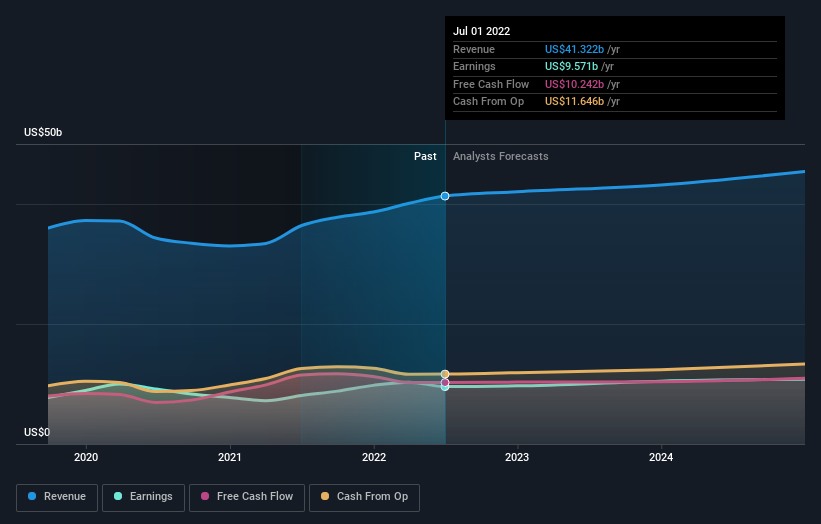Click the US$41.322b revenue value
Screen dimensions: 821x524
[574, 49]
